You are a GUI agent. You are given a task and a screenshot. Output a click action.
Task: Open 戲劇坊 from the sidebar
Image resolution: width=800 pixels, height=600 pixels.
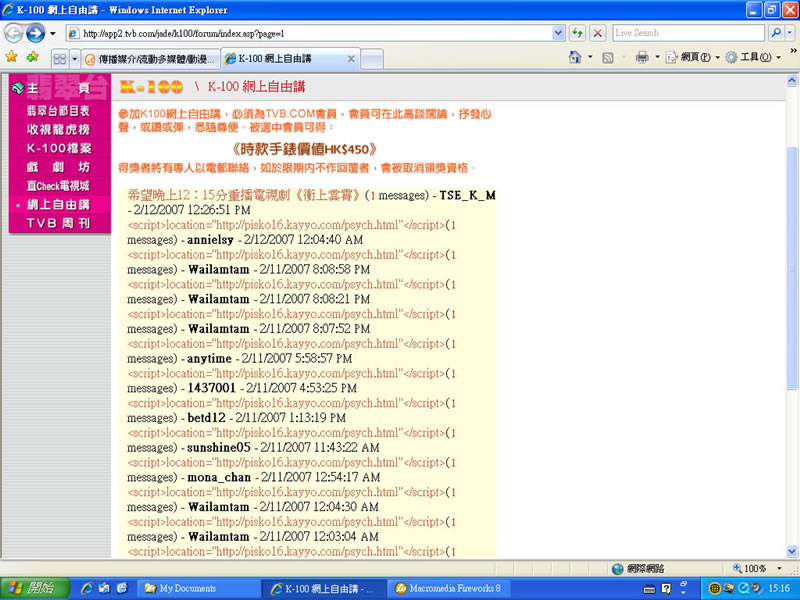pos(58,167)
